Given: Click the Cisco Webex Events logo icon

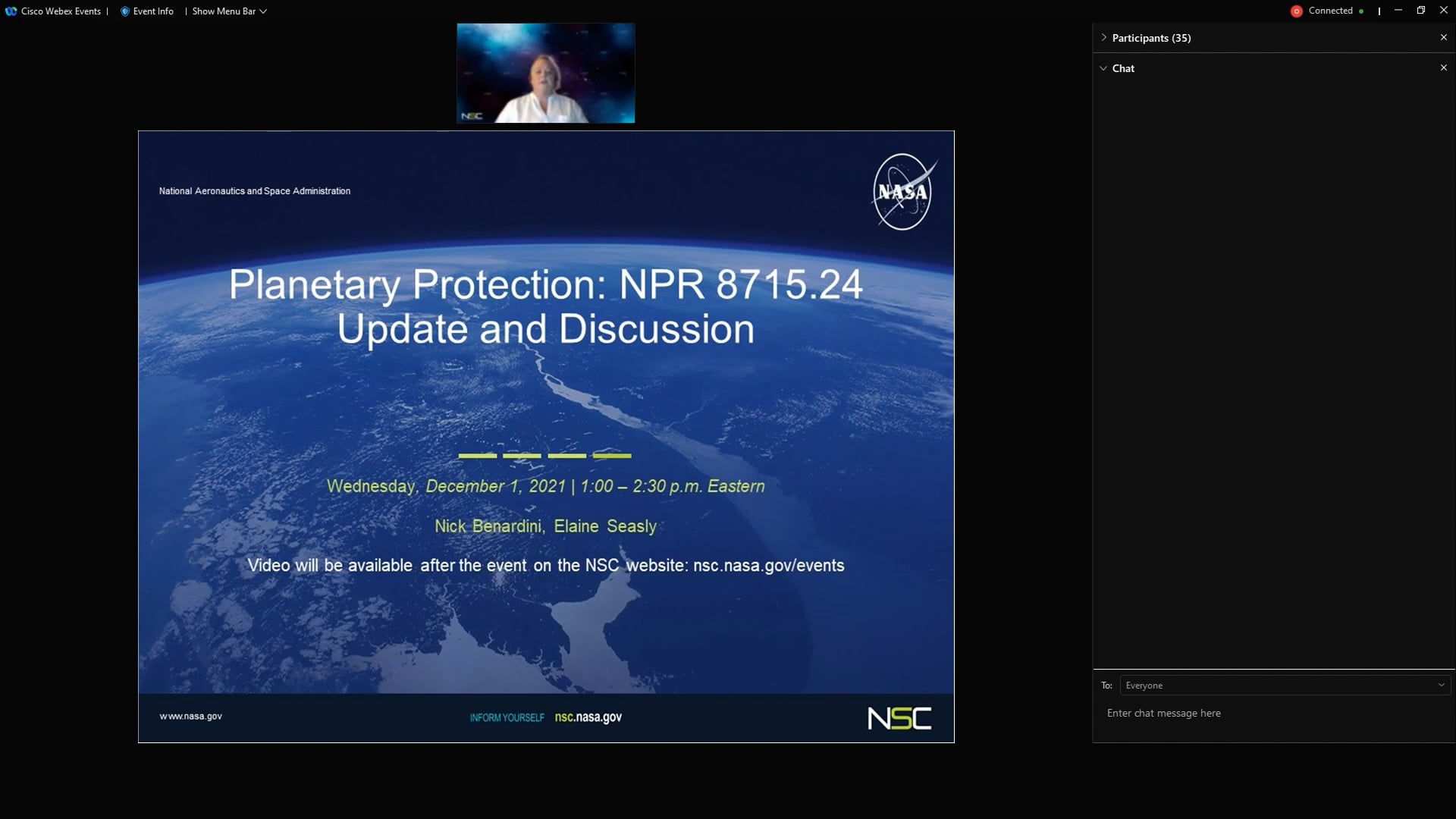Looking at the screenshot, I should tap(11, 11).
